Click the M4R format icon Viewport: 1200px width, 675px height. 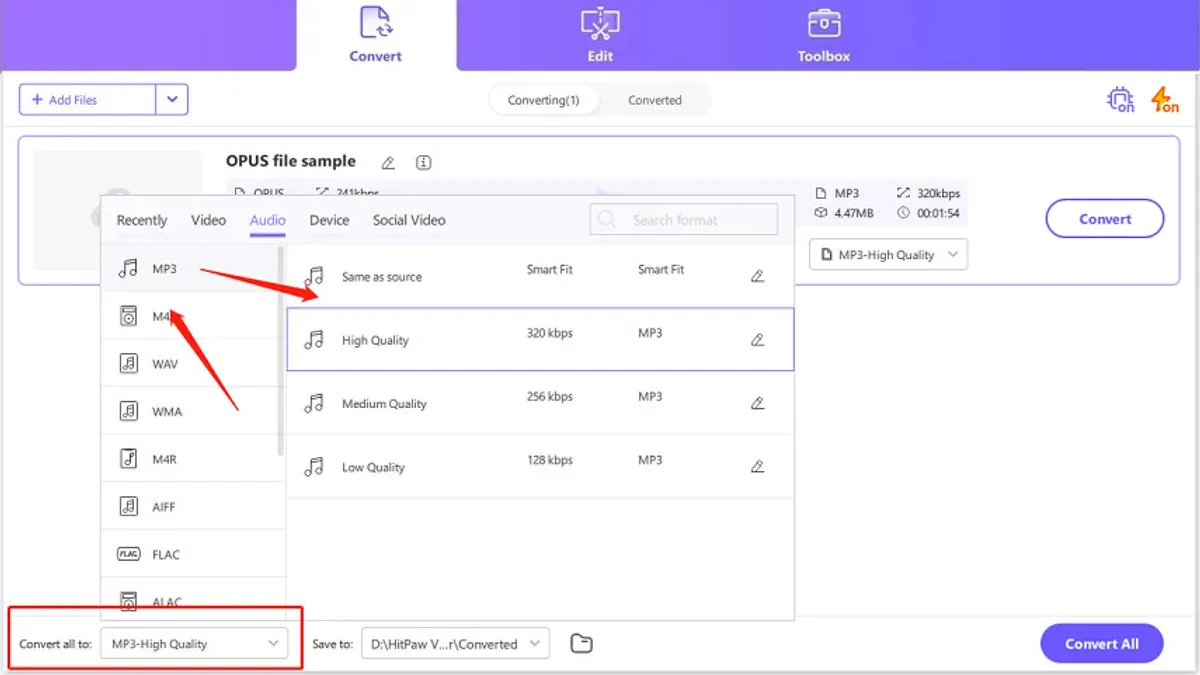click(128, 459)
